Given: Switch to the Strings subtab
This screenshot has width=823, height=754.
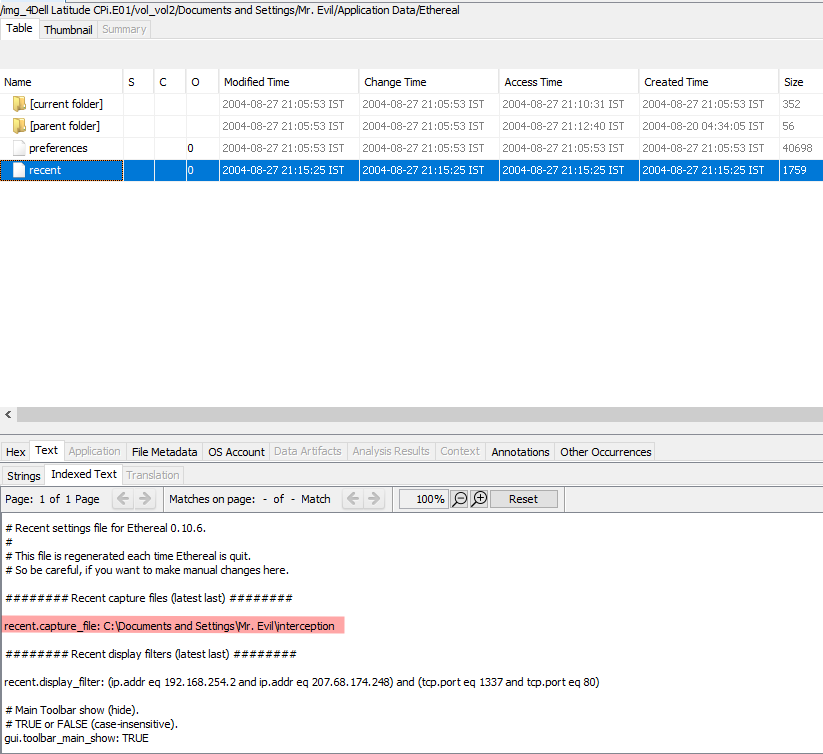Looking at the screenshot, I should [22, 475].
